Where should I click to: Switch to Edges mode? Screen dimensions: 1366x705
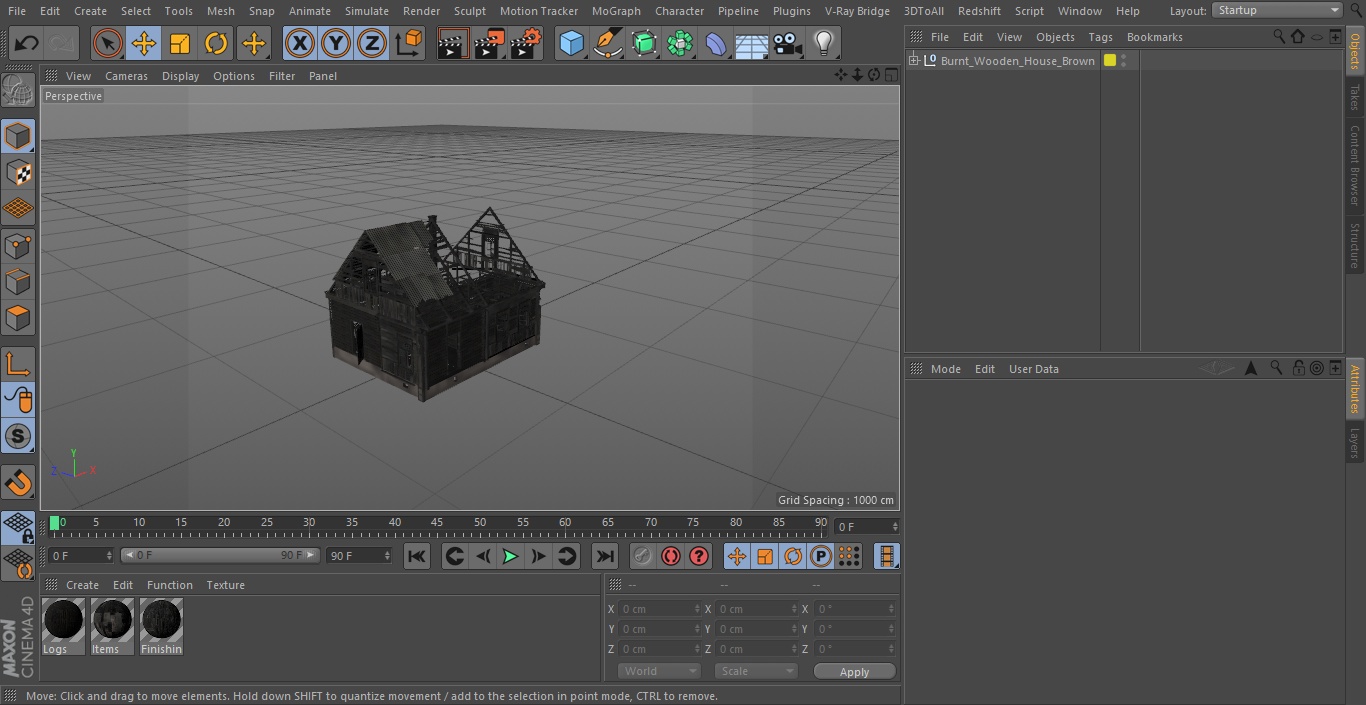[x=18, y=282]
